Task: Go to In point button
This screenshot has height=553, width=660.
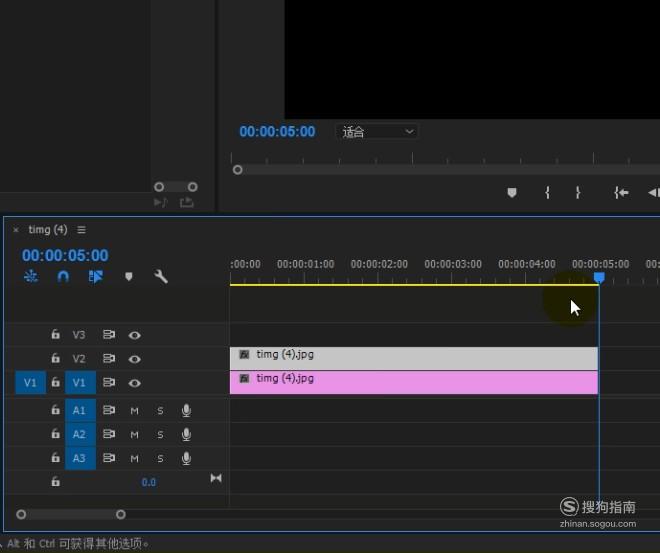Action: [621, 193]
